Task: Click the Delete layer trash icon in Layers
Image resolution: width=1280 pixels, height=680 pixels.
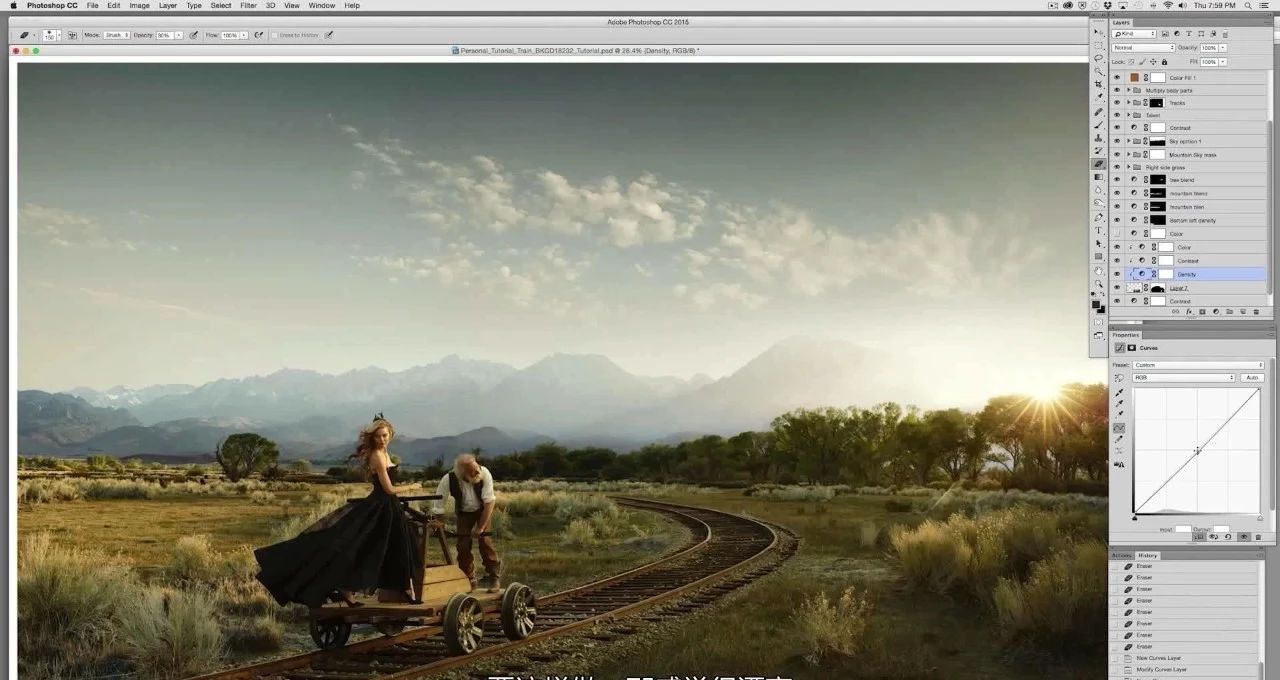Action: (x=1256, y=312)
